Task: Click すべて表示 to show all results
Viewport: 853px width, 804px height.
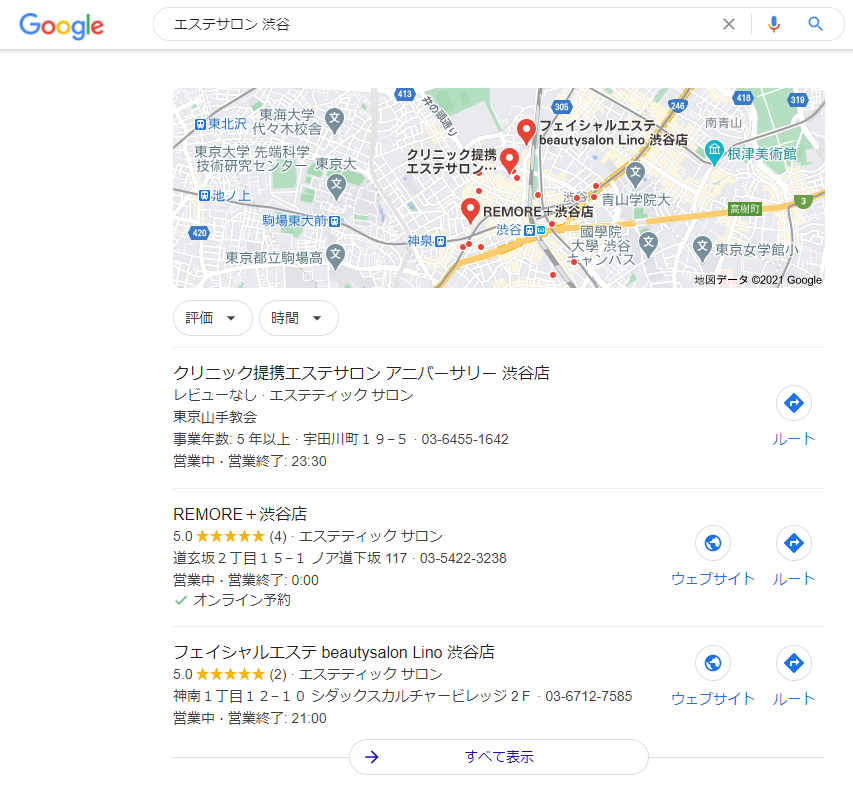Action: (498, 757)
